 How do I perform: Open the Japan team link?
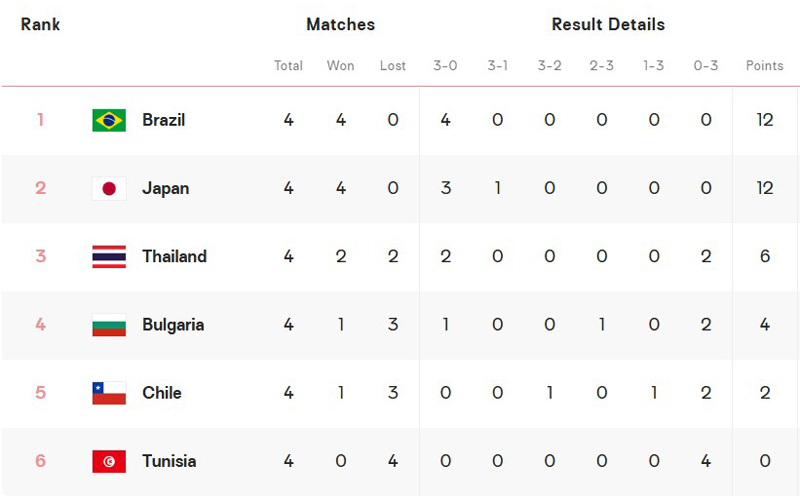(165, 188)
